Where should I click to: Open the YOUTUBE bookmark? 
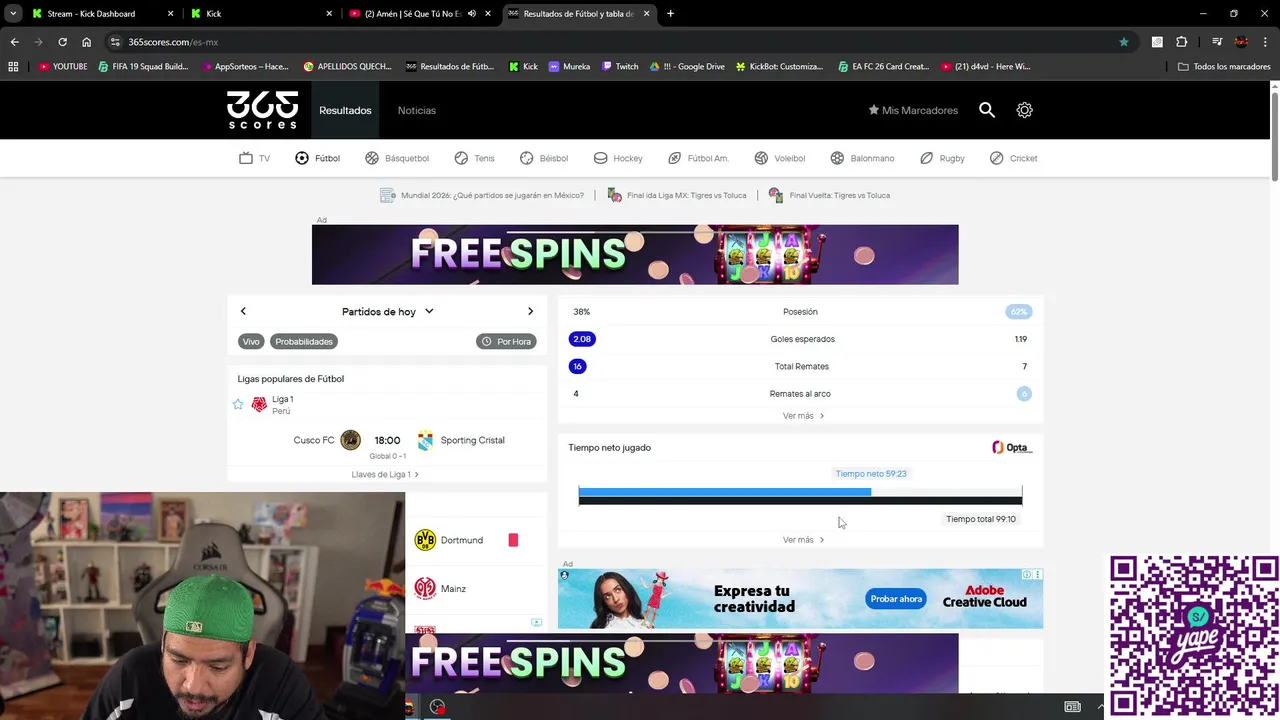coord(64,67)
